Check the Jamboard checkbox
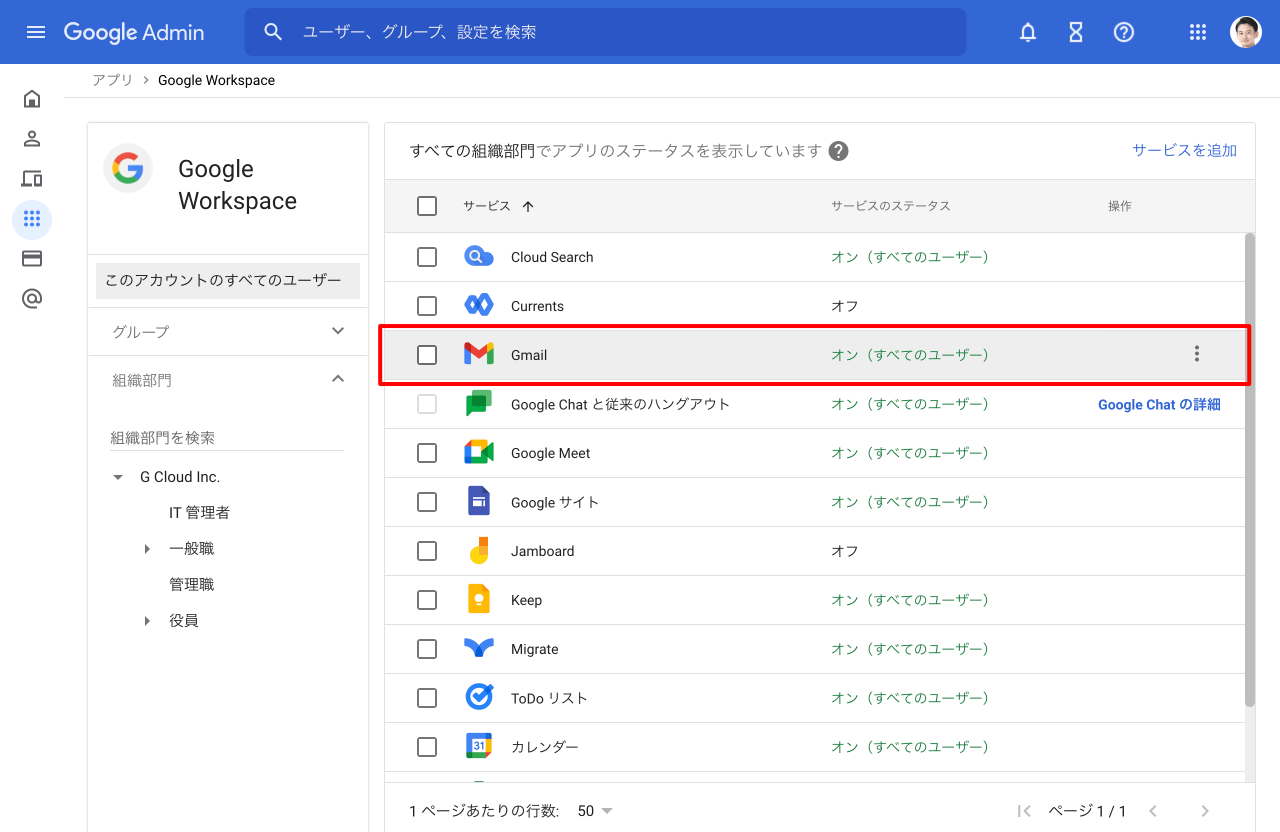This screenshot has width=1280, height=832. point(427,551)
